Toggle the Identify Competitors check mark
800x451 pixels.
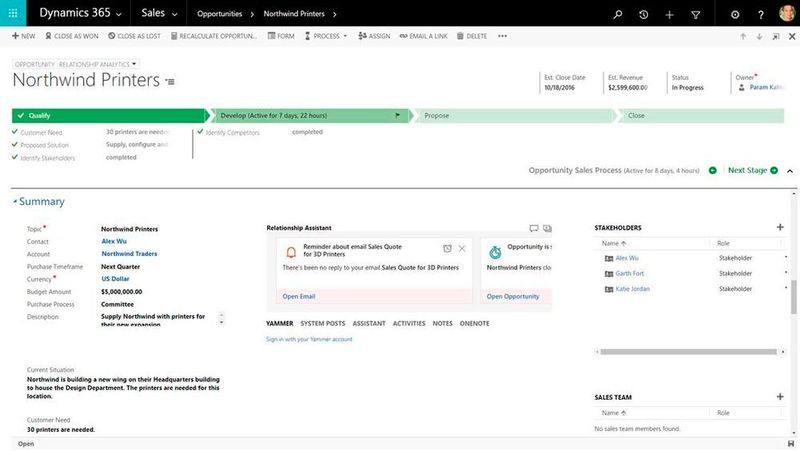(x=200, y=132)
